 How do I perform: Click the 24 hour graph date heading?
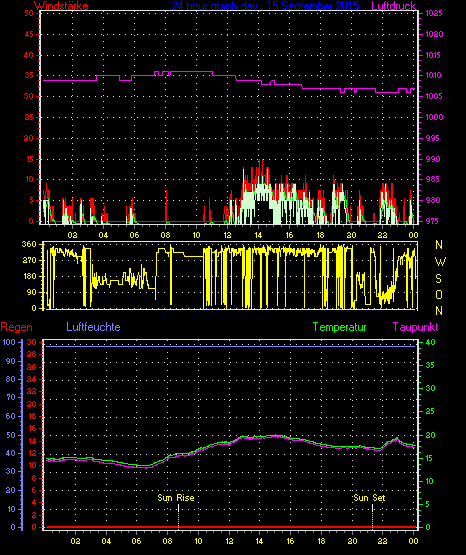265,5
